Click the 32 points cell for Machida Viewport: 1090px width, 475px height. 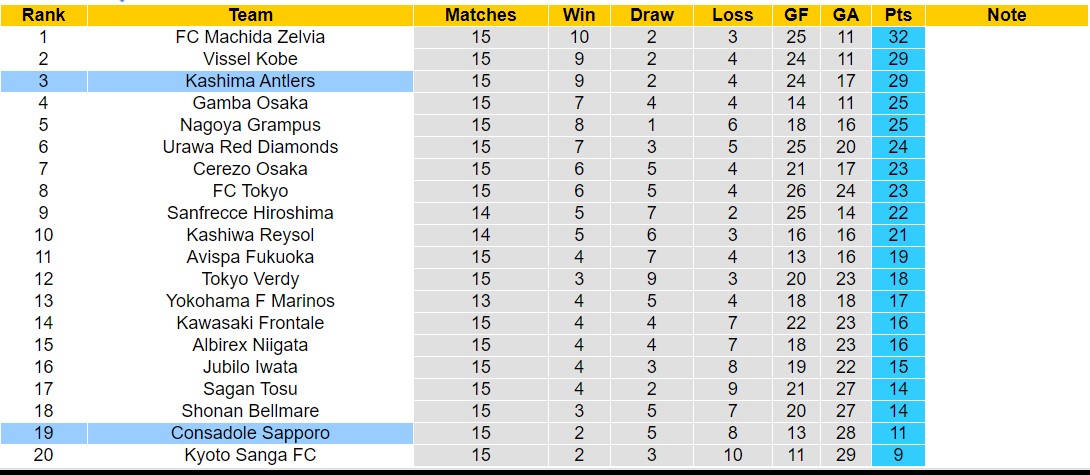pyautogui.click(x=897, y=37)
